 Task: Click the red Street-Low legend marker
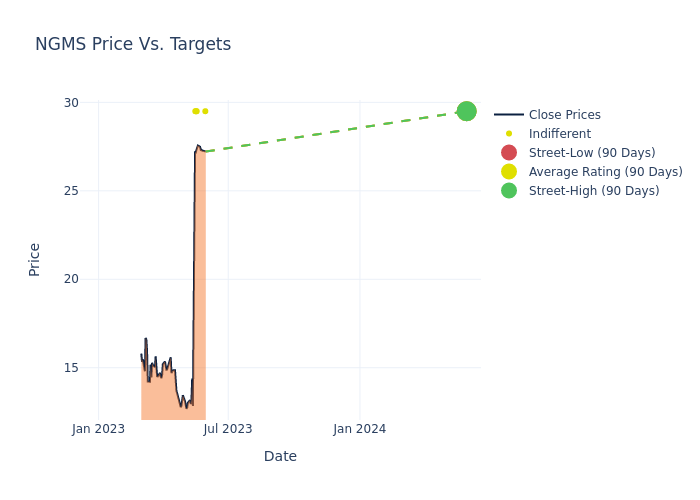(x=509, y=153)
